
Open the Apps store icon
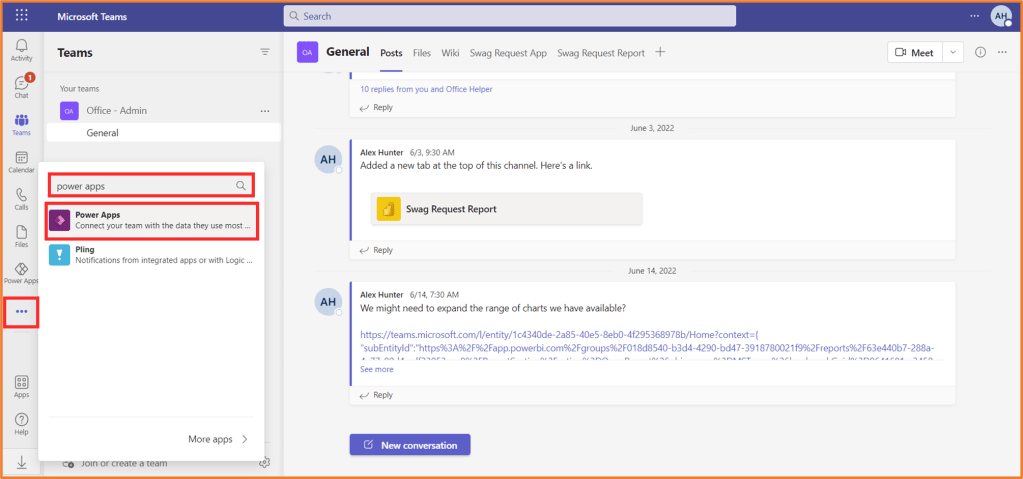pyautogui.click(x=21, y=387)
